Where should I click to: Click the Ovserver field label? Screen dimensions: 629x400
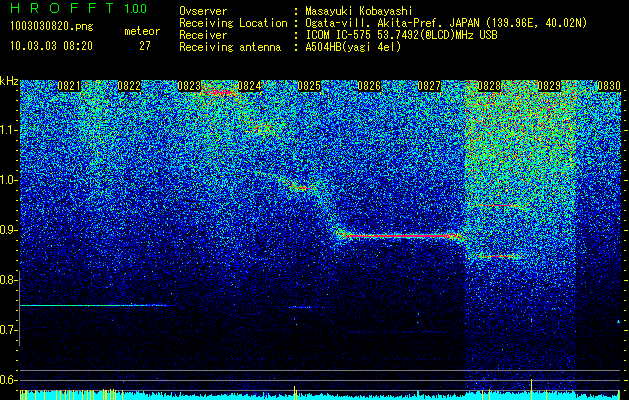[x=203, y=11]
